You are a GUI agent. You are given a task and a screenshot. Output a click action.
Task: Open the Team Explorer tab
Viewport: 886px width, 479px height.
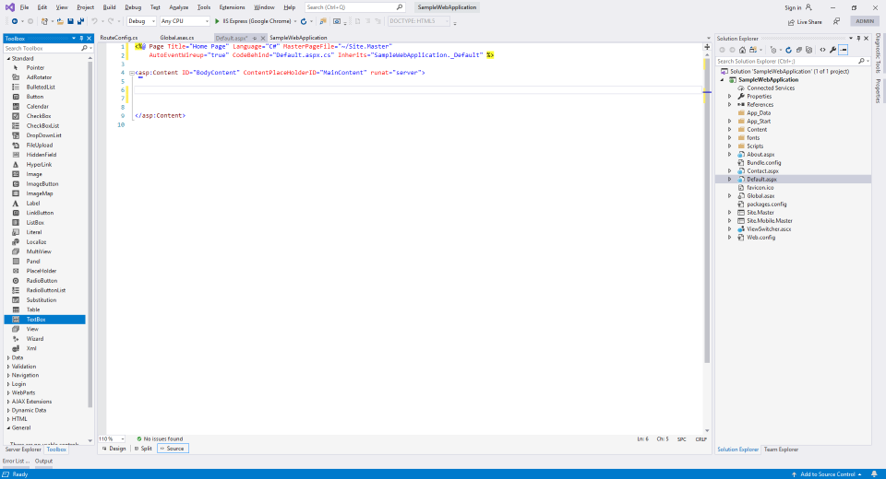(781, 450)
